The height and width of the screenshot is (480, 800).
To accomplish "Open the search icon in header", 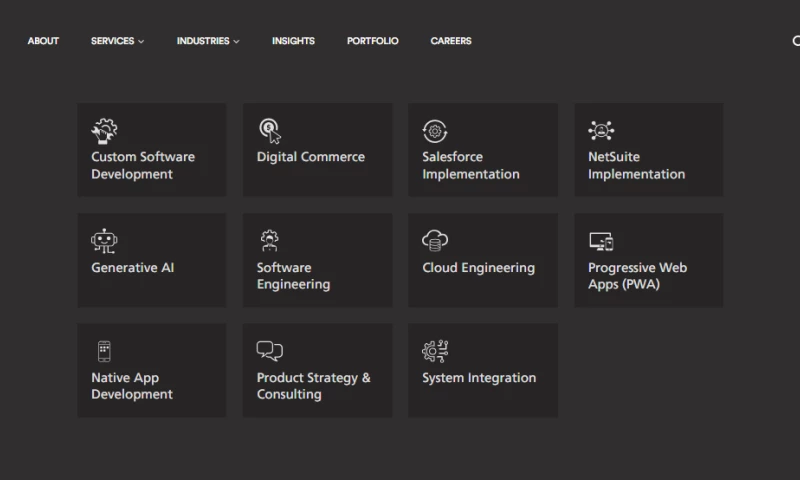I will click(x=795, y=41).
